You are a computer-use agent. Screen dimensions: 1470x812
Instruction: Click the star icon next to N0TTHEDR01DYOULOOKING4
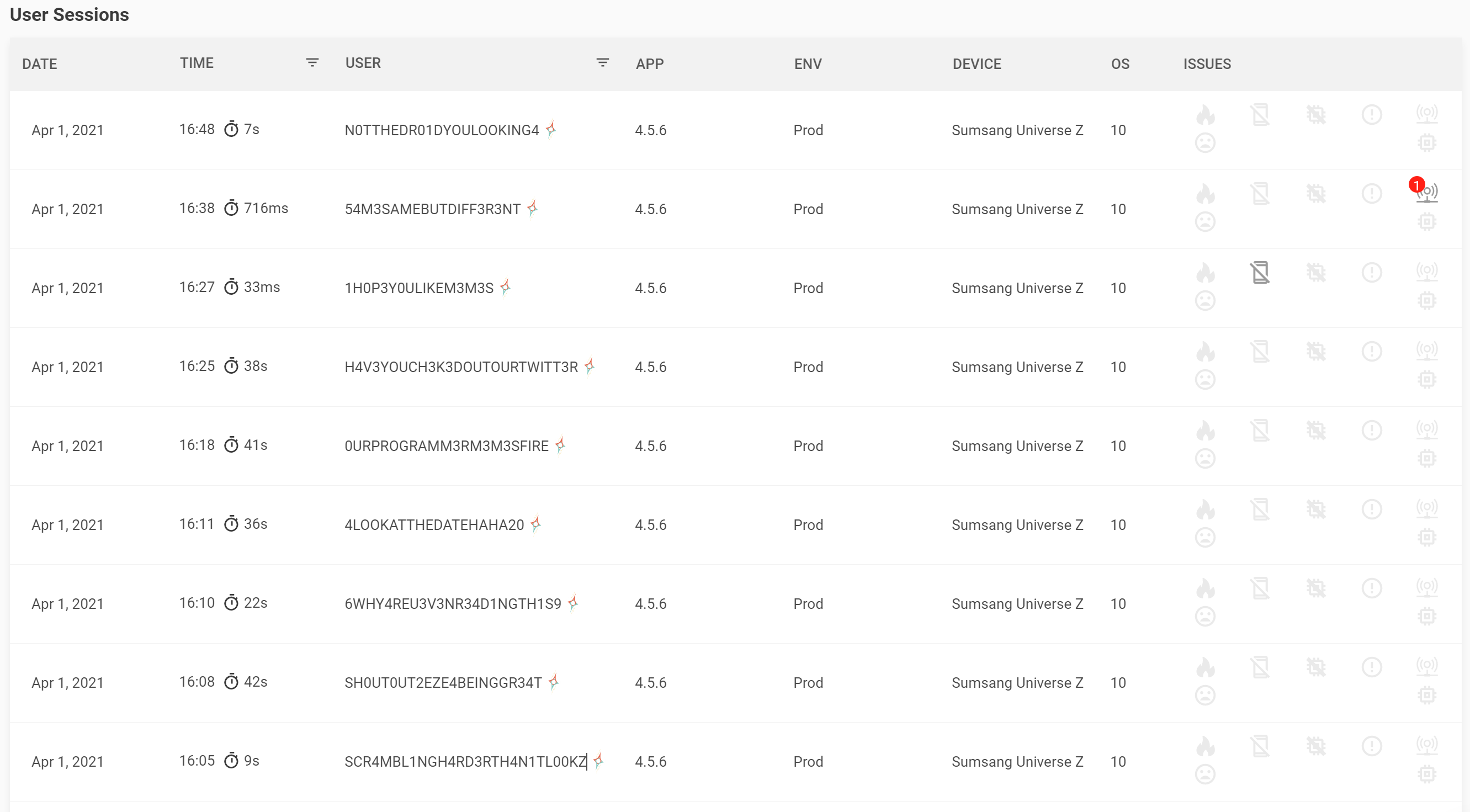point(551,130)
